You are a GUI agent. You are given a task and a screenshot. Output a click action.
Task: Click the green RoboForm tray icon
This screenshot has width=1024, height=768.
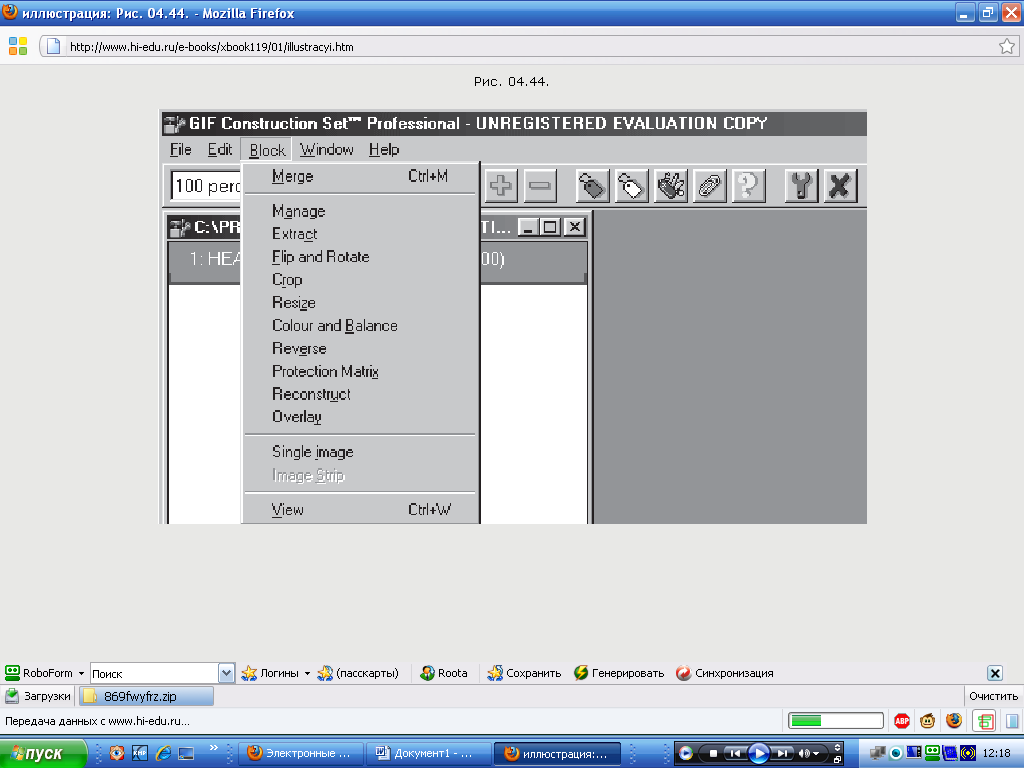pyautogui.click(x=933, y=753)
